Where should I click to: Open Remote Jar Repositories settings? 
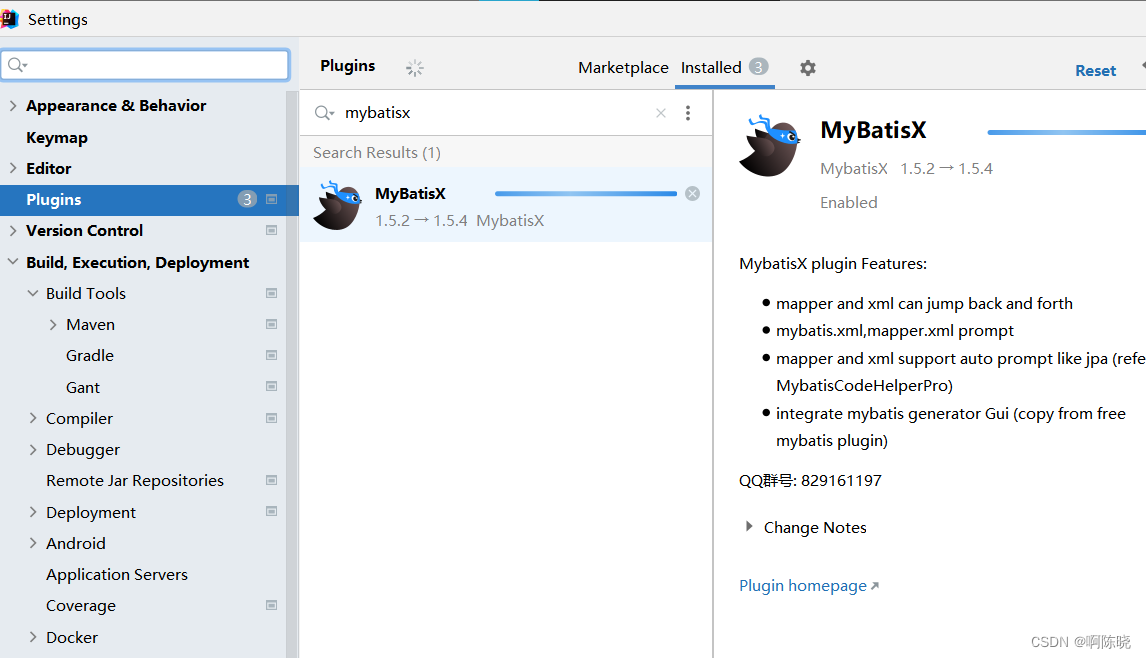134,480
